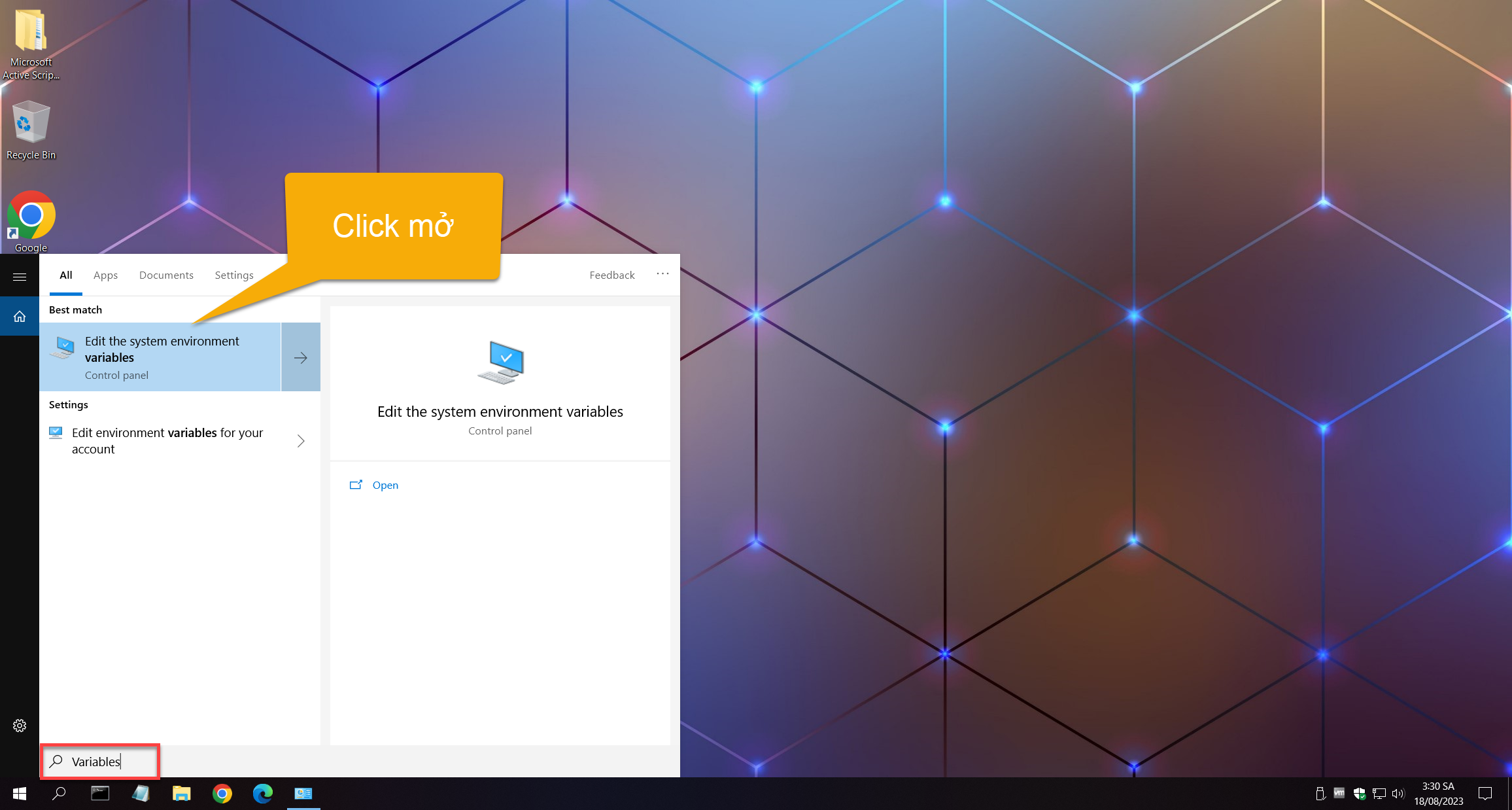1512x810 pixels.
Task: Open Microsoft Edge from the taskbar
Action: point(263,794)
